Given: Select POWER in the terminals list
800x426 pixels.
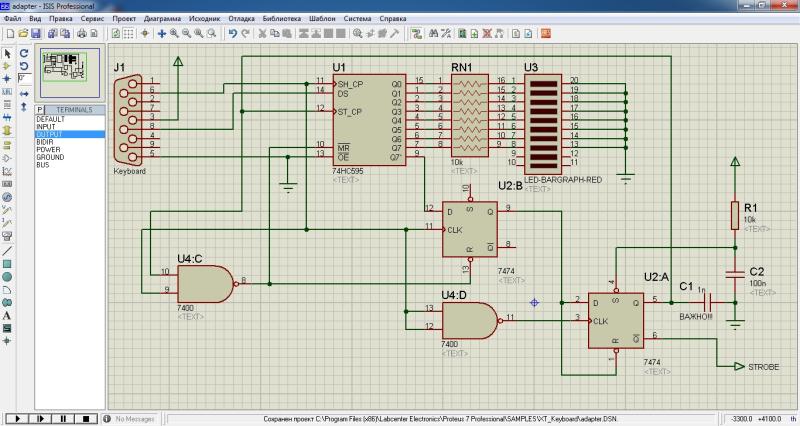Looking at the screenshot, I should point(49,149).
